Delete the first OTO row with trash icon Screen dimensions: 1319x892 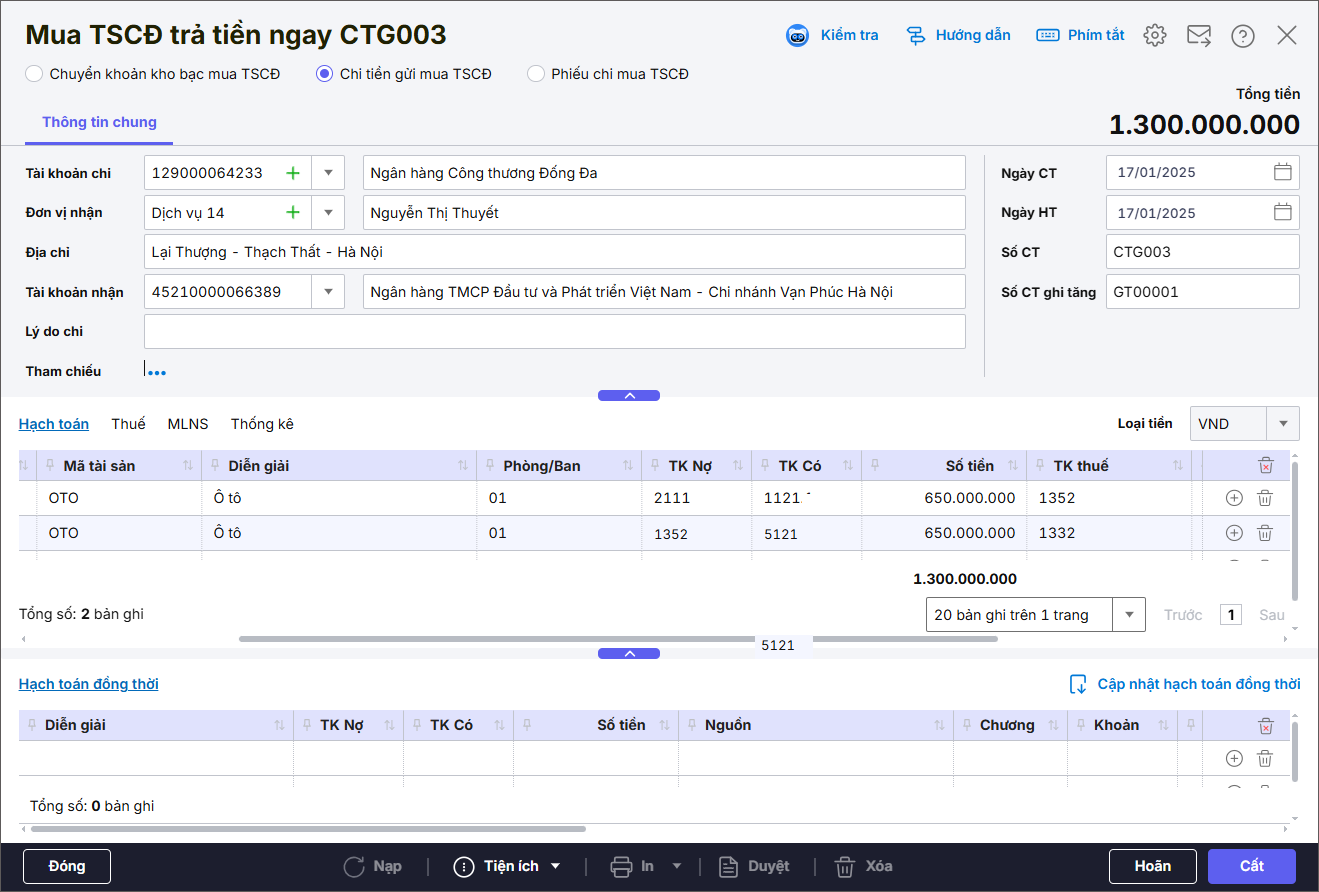coord(1265,498)
